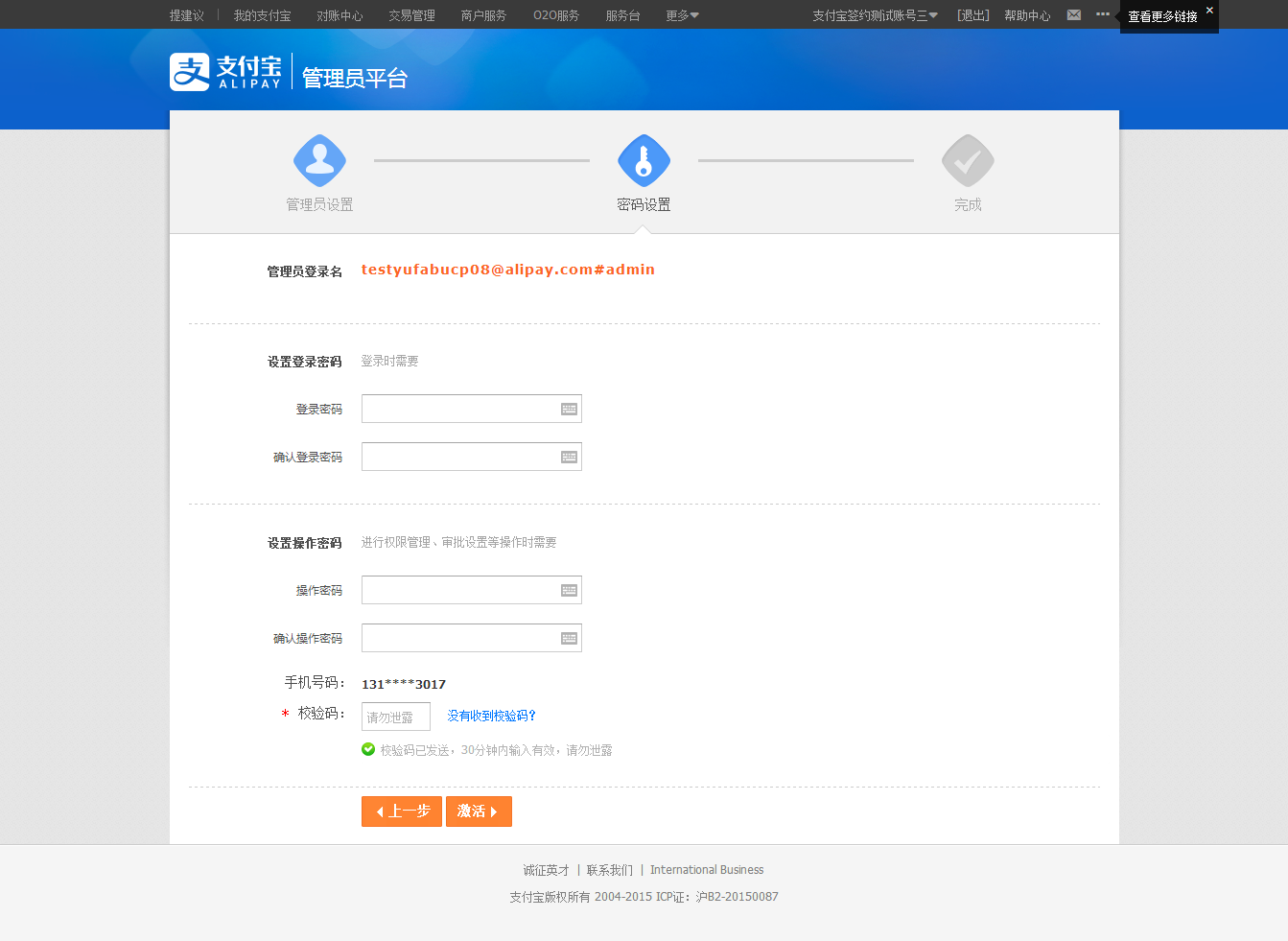The height and width of the screenshot is (941, 1288).
Task: Click the 激活 button
Action: tap(479, 812)
